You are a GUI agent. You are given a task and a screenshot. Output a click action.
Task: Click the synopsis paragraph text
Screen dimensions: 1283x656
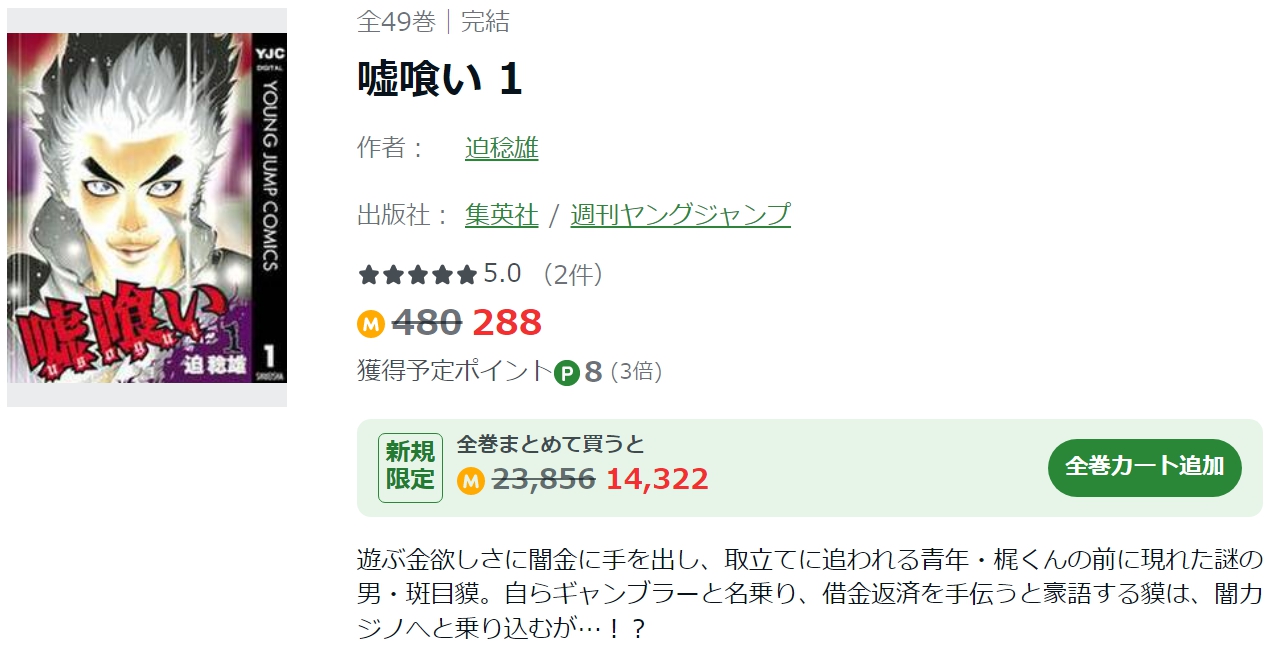point(810,594)
